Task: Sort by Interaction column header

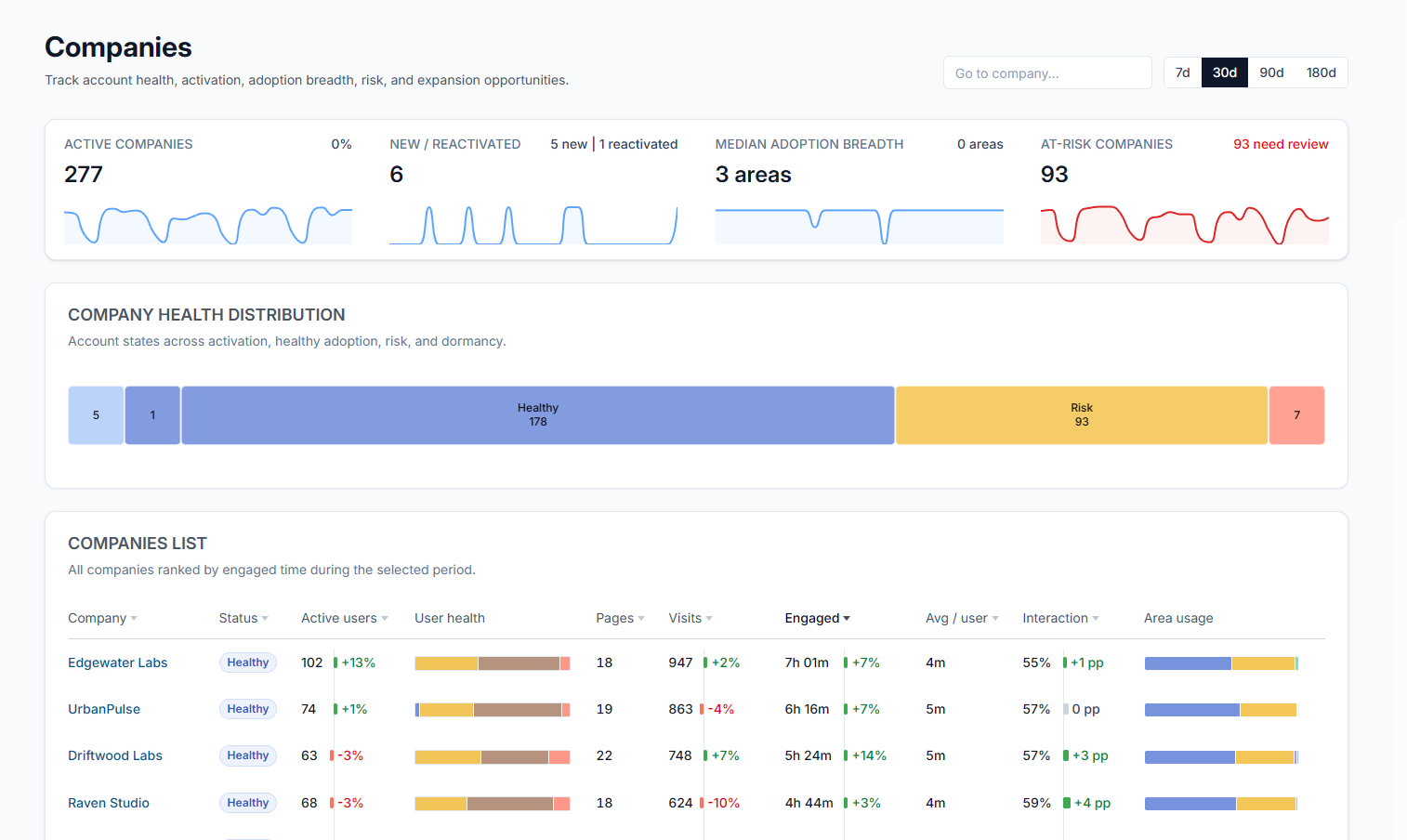Action: (x=1060, y=618)
